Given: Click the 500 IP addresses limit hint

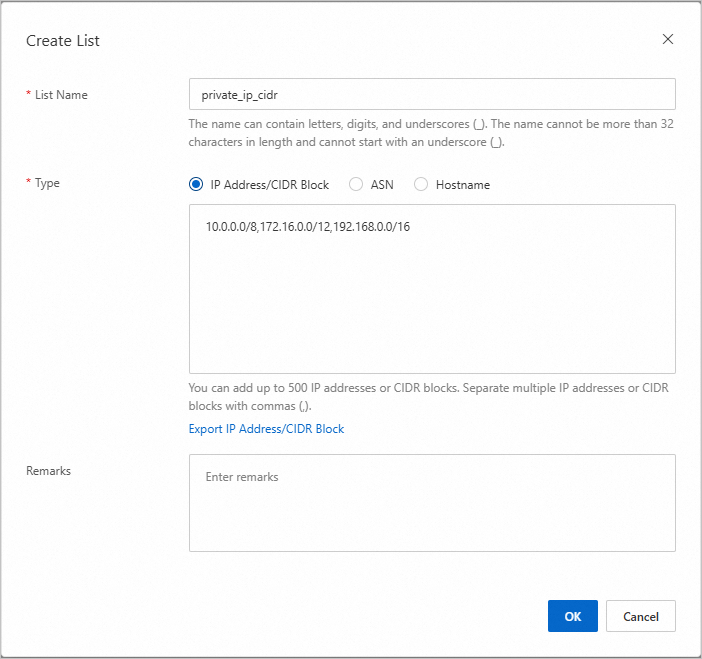Looking at the screenshot, I should [x=432, y=397].
